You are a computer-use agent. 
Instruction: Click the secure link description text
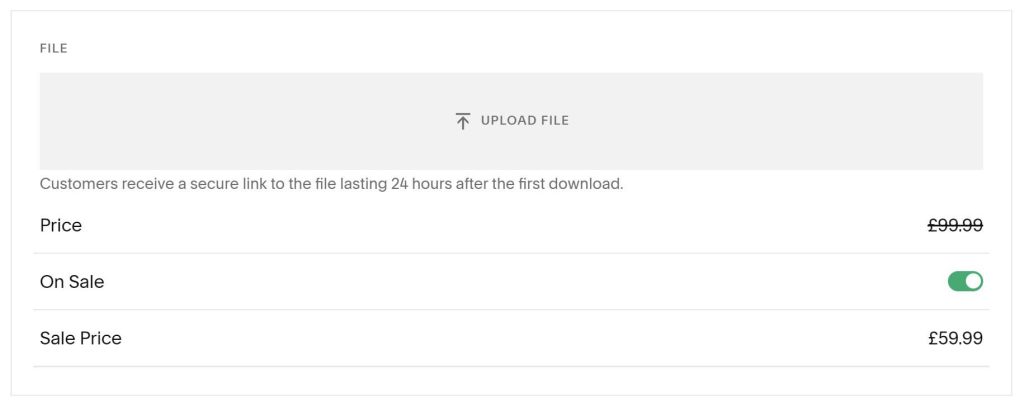[x=332, y=184]
